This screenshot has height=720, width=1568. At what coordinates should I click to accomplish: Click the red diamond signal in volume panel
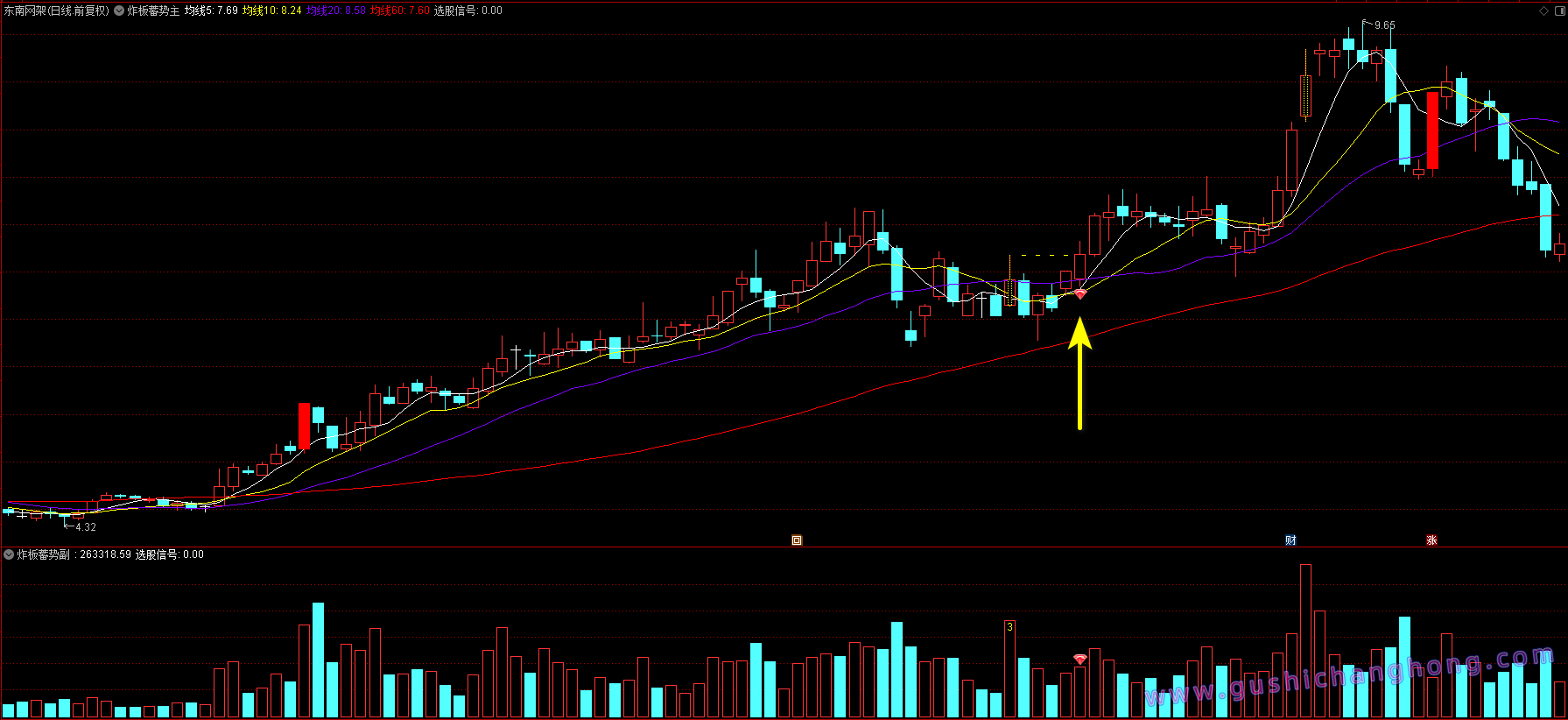coord(1080,659)
